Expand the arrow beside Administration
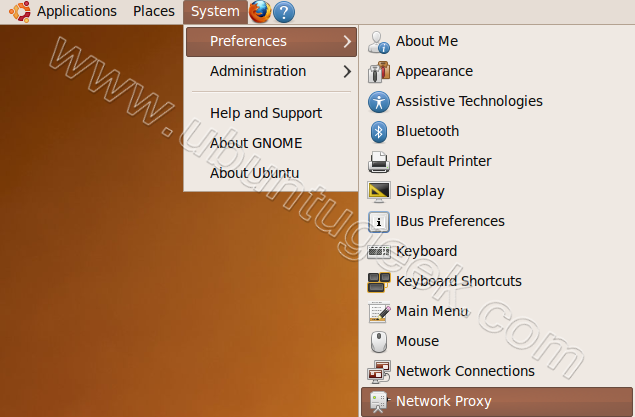The image size is (635, 417). point(347,71)
